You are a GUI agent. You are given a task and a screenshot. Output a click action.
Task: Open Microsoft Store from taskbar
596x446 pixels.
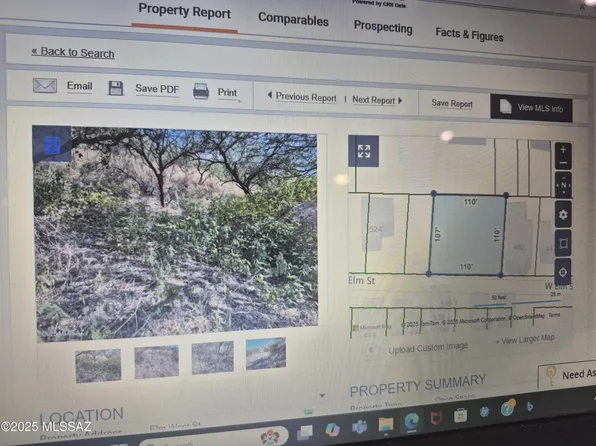460,415
